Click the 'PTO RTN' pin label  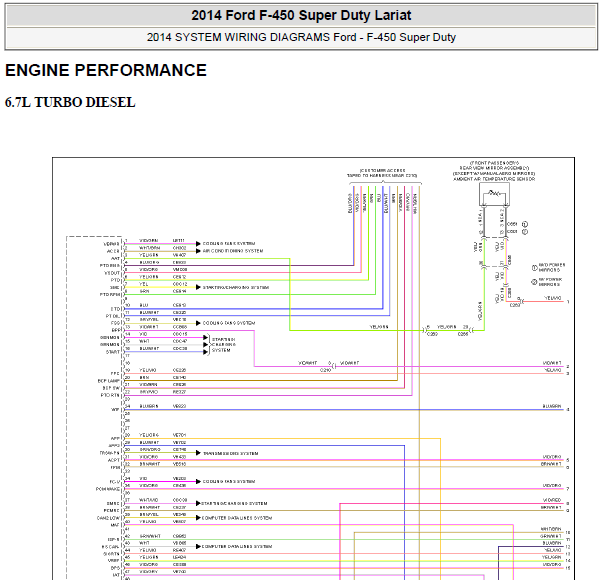(110, 395)
